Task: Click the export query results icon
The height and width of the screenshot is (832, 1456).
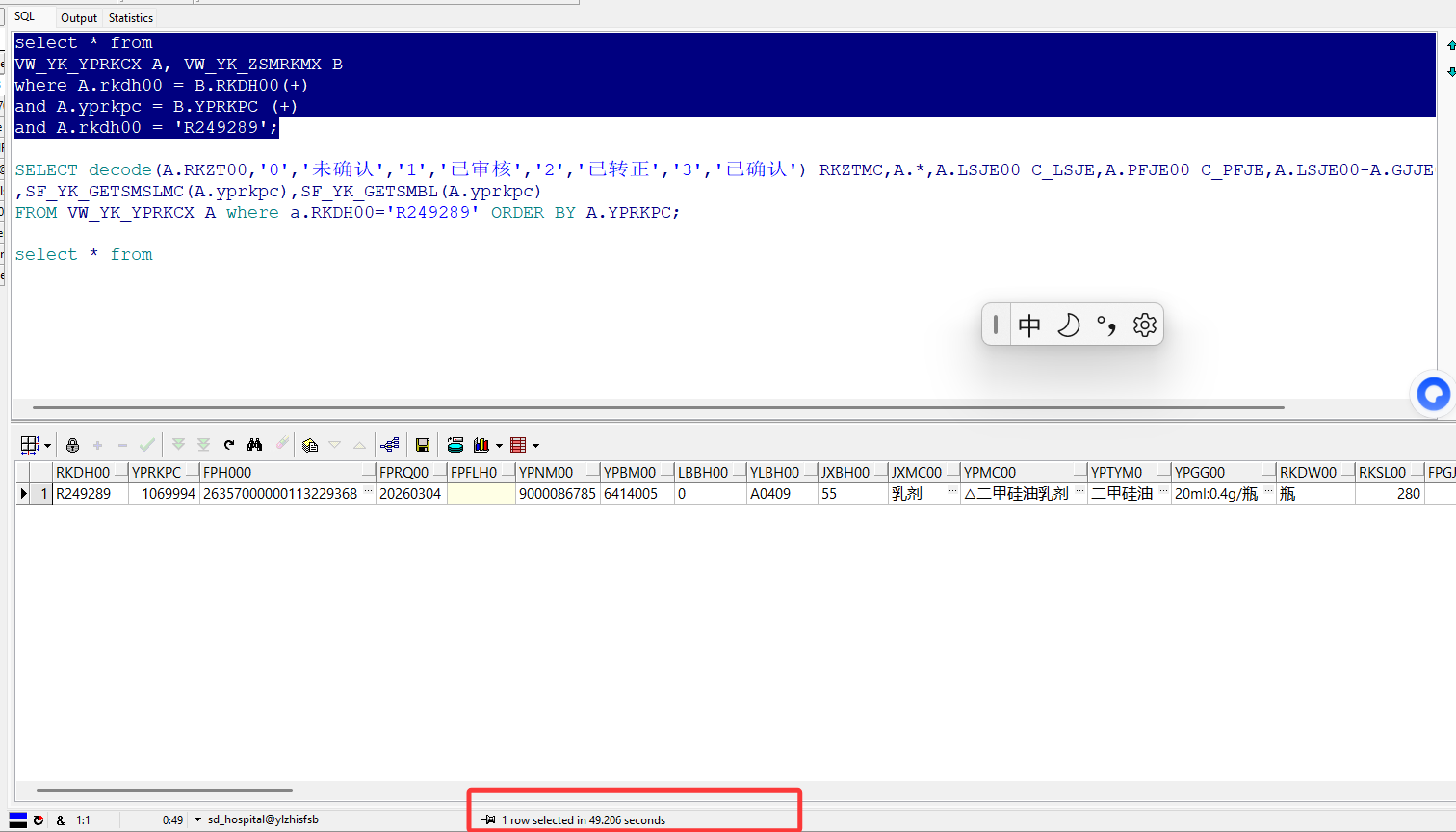Action: pos(455,445)
